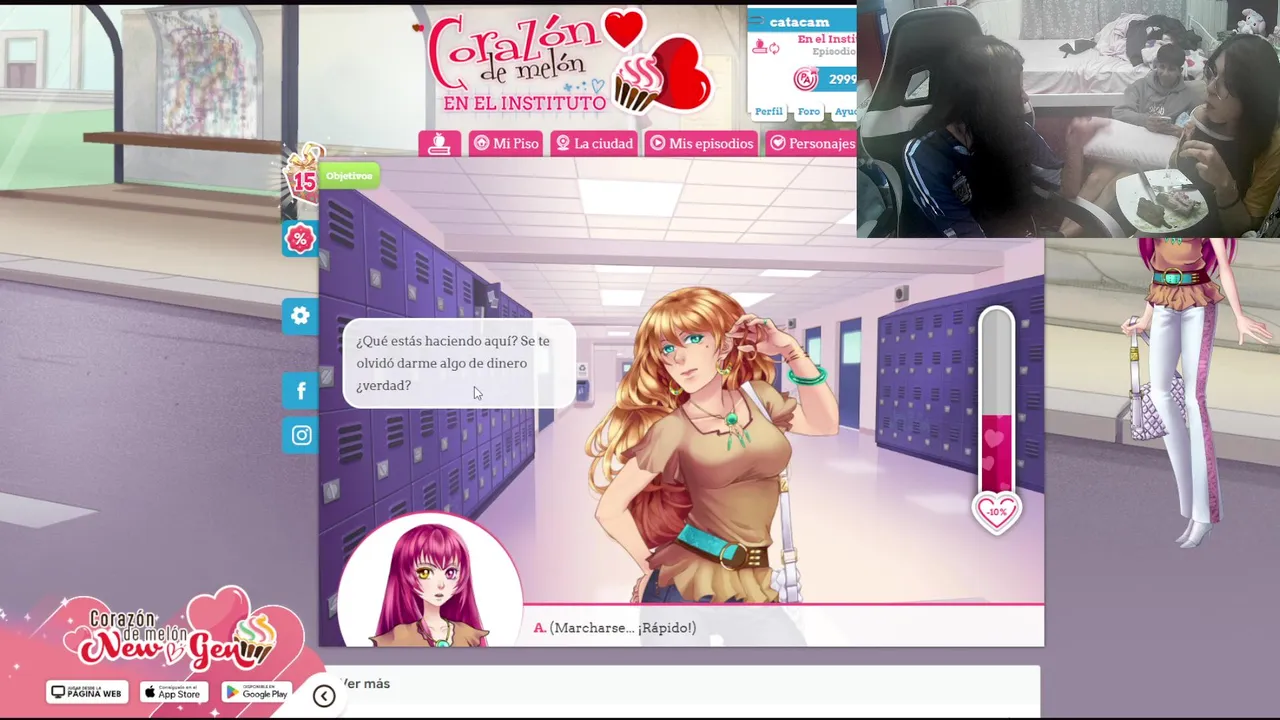Open the Personajes menu

tap(811, 144)
